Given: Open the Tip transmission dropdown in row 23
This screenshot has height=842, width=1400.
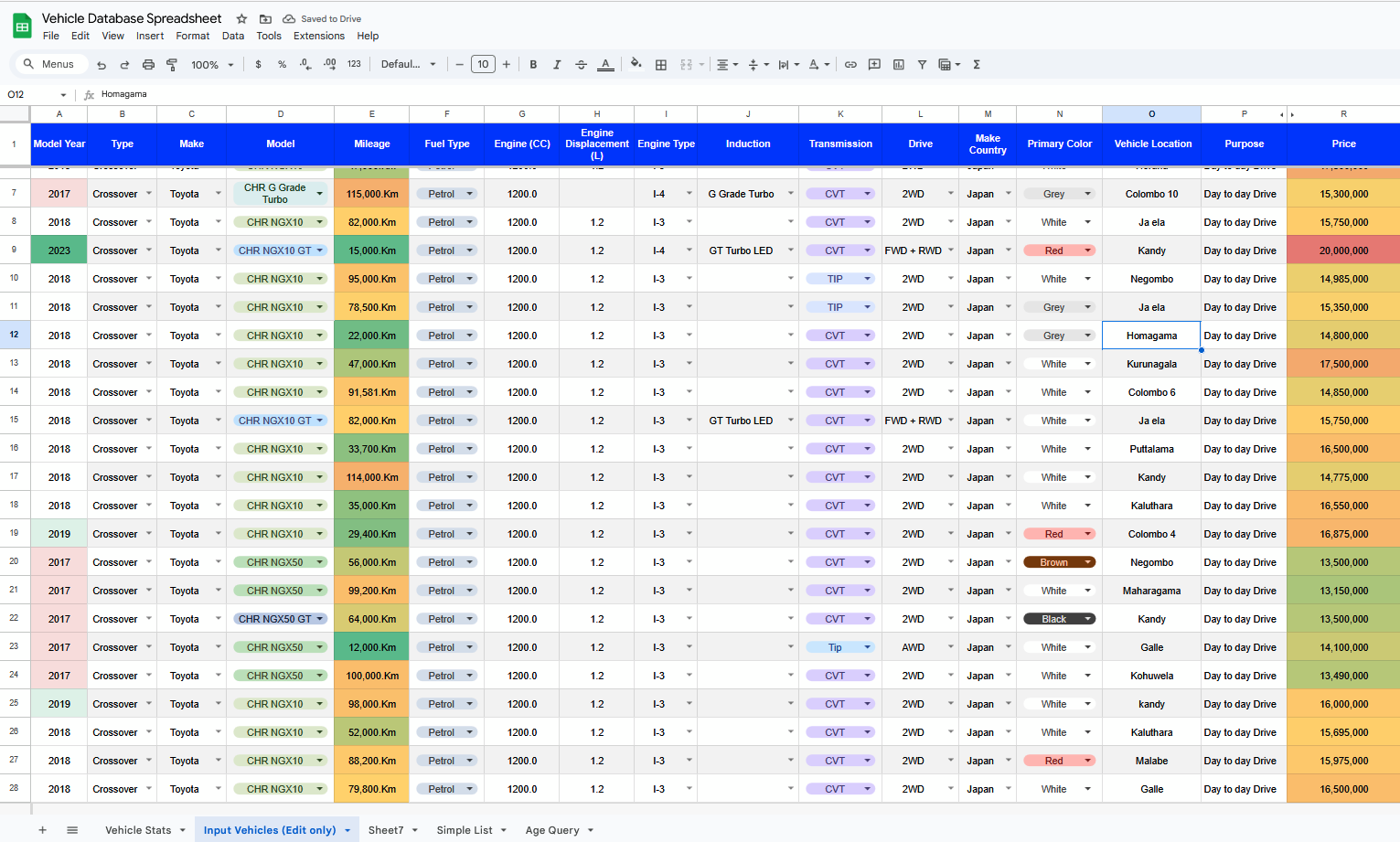Looking at the screenshot, I should [x=868, y=647].
